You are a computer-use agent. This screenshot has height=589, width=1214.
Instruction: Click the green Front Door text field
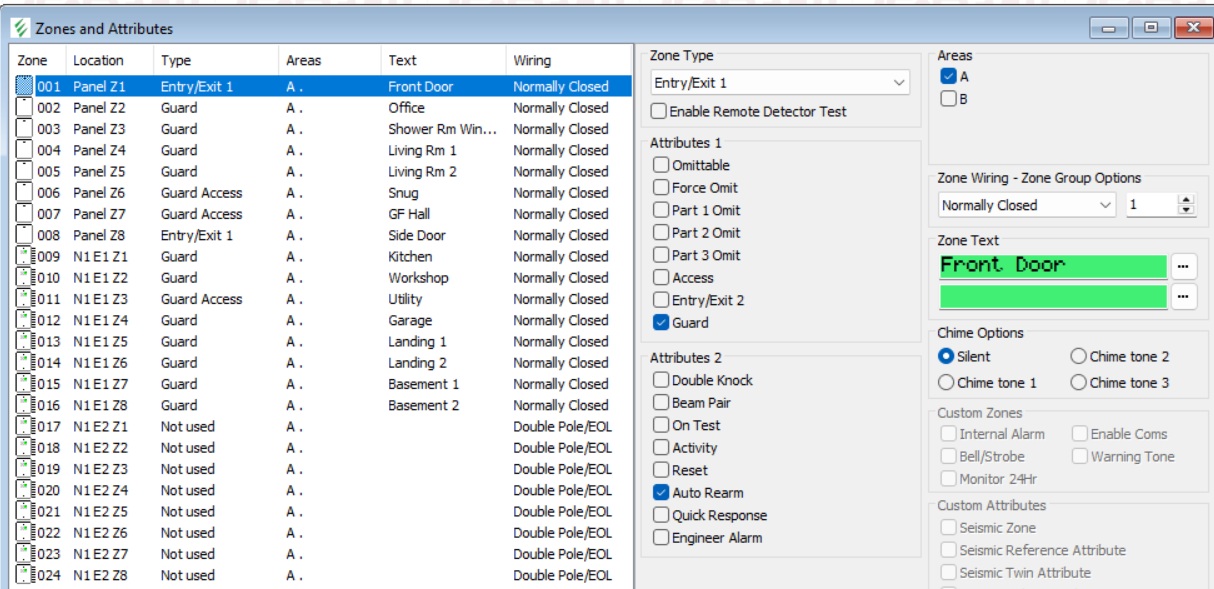pos(1052,266)
